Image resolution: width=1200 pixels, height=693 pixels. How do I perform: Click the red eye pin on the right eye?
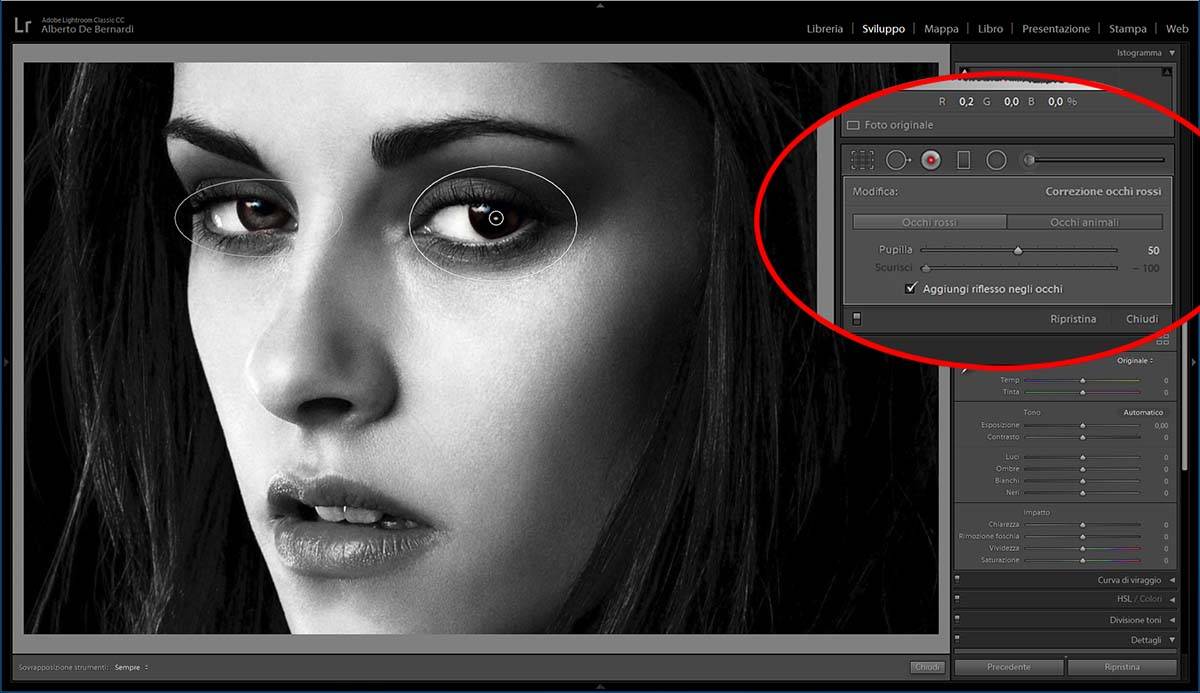tap(496, 218)
